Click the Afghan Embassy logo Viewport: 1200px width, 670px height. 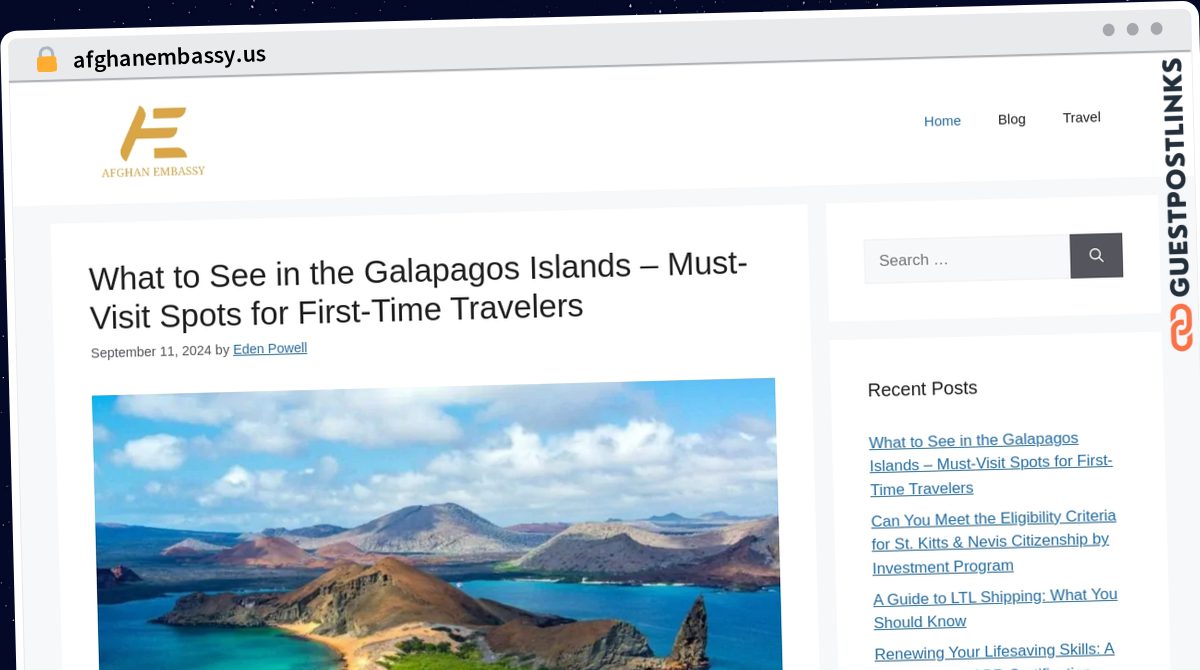[154, 142]
